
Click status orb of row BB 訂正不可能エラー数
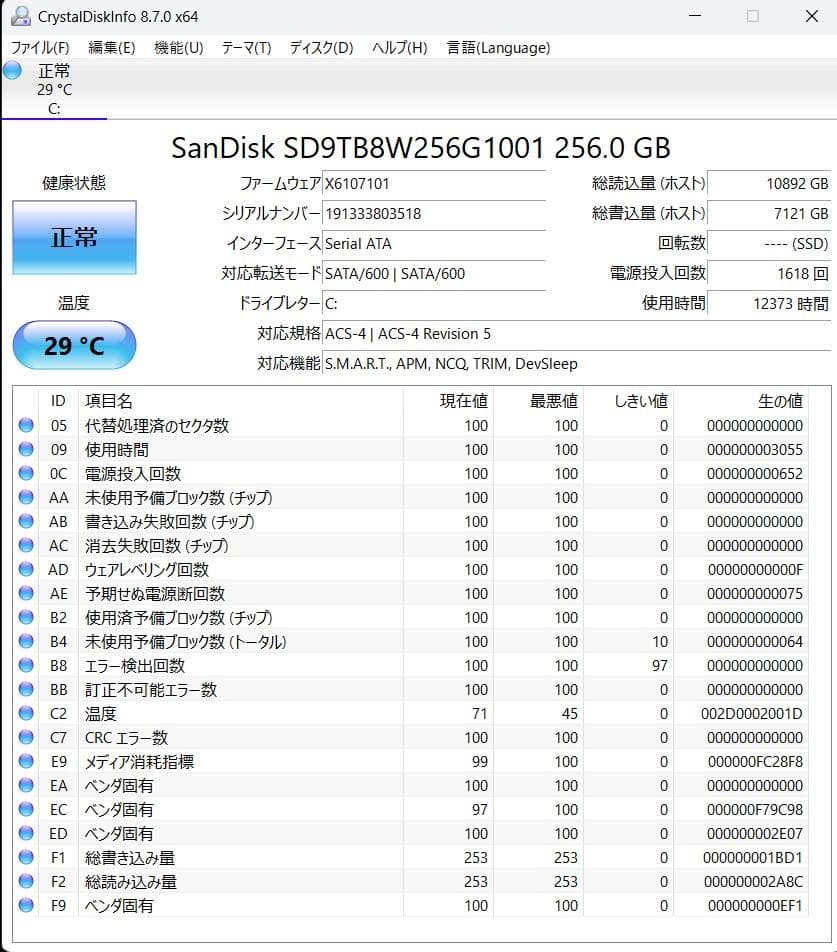pos(25,689)
